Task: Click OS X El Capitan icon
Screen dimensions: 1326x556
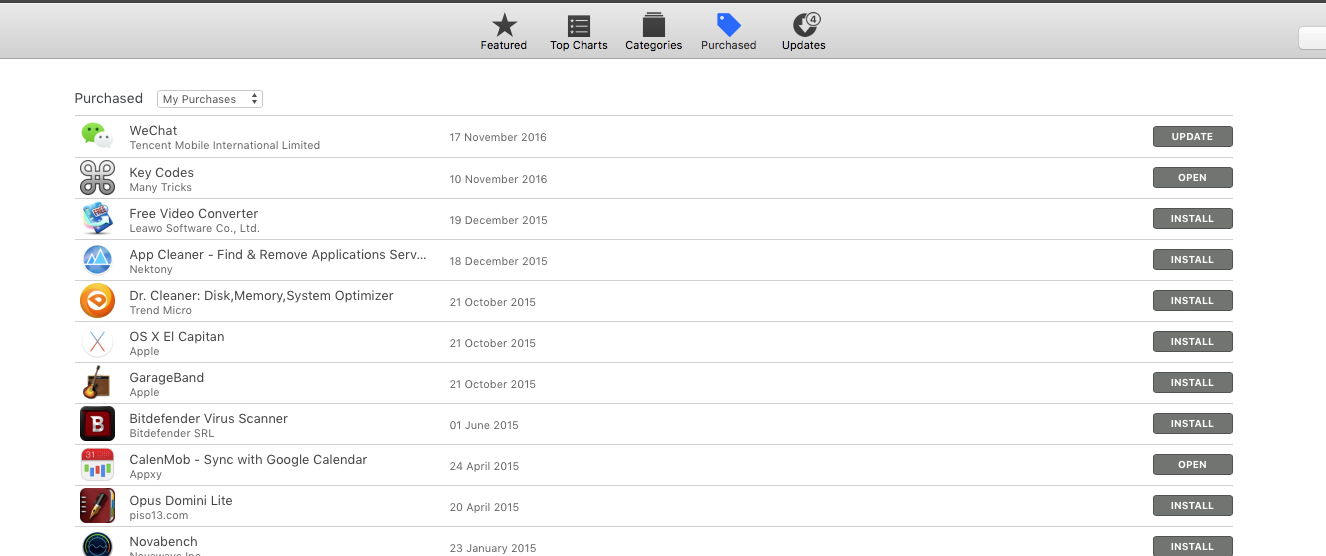Action: (x=97, y=342)
